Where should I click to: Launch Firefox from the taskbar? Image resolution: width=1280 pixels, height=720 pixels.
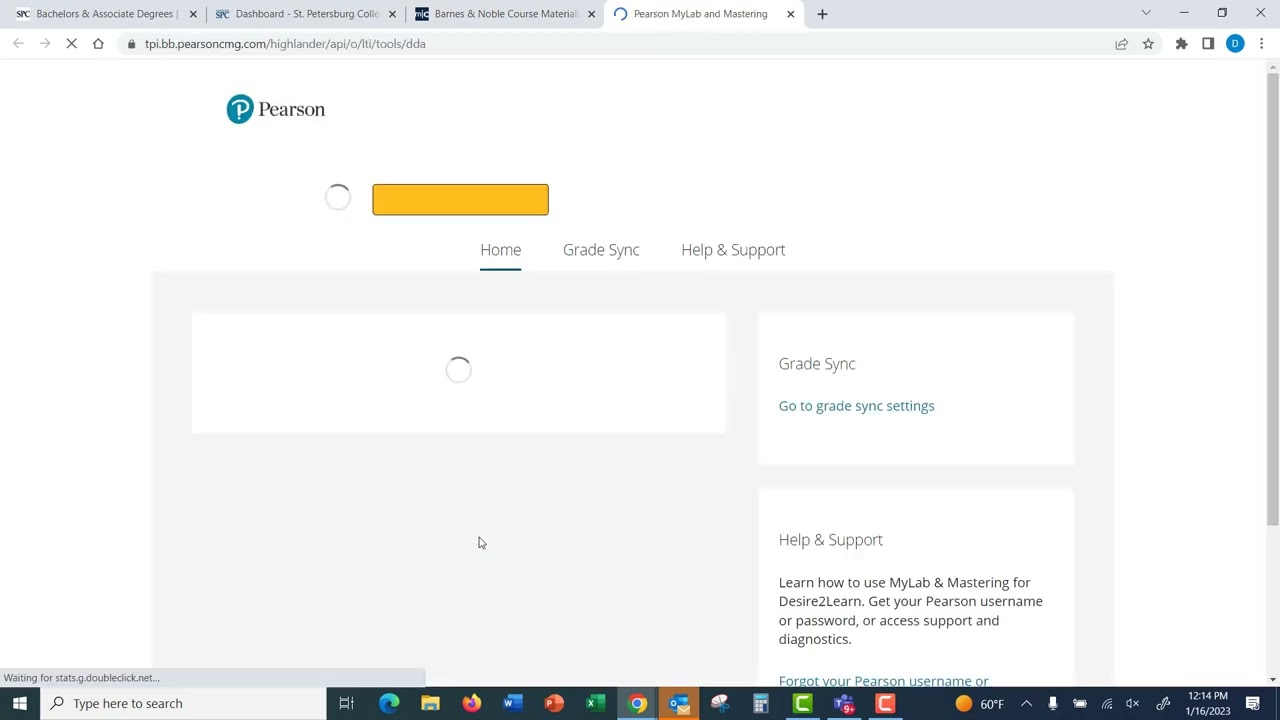pyautogui.click(x=471, y=703)
